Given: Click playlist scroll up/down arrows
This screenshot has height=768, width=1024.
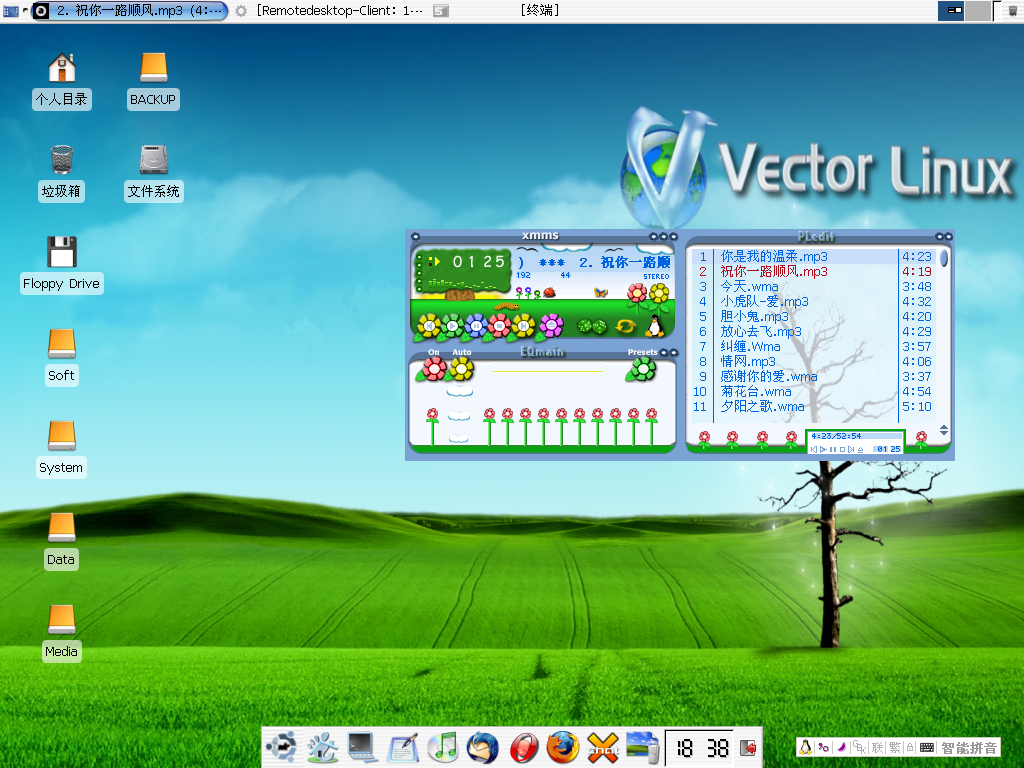Looking at the screenshot, I should pos(944,430).
